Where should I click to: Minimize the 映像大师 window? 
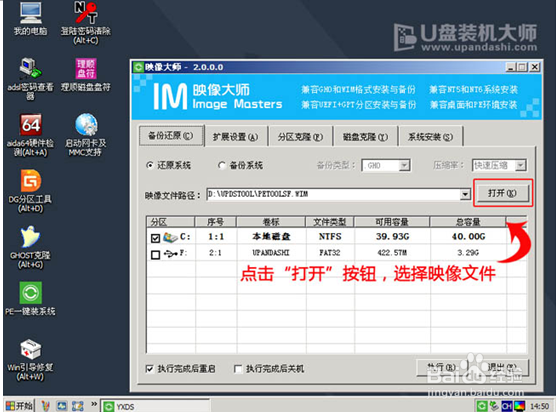click(x=510, y=67)
